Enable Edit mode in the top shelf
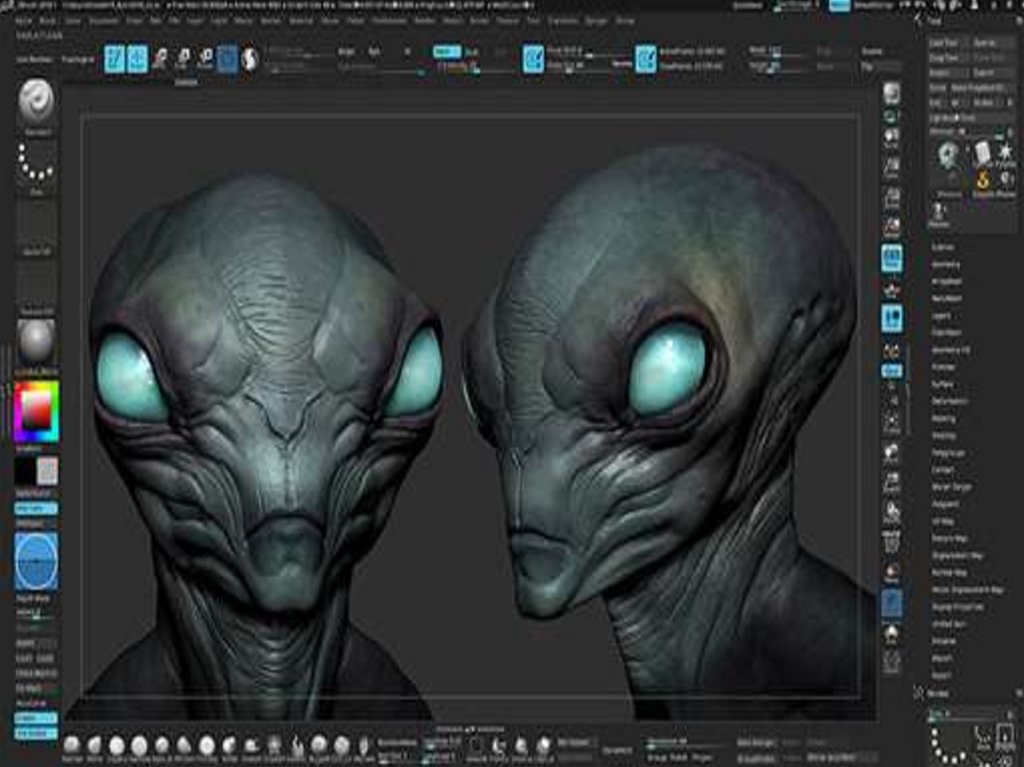Image resolution: width=1024 pixels, height=767 pixels. click(115, 59)
